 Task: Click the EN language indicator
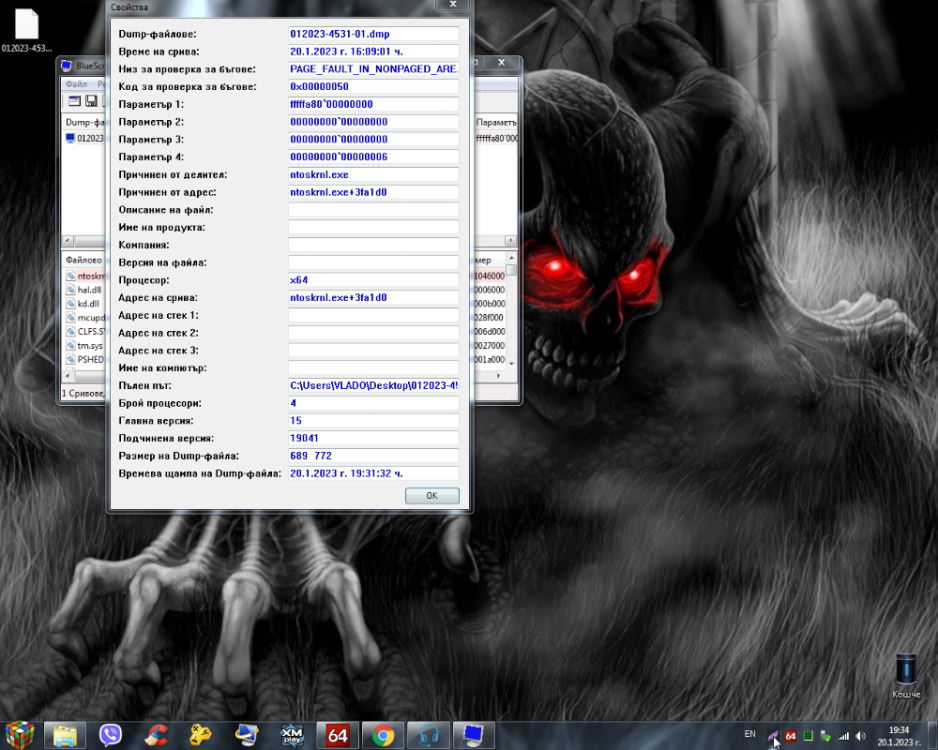pyautogui.click(x=750, y=734)
